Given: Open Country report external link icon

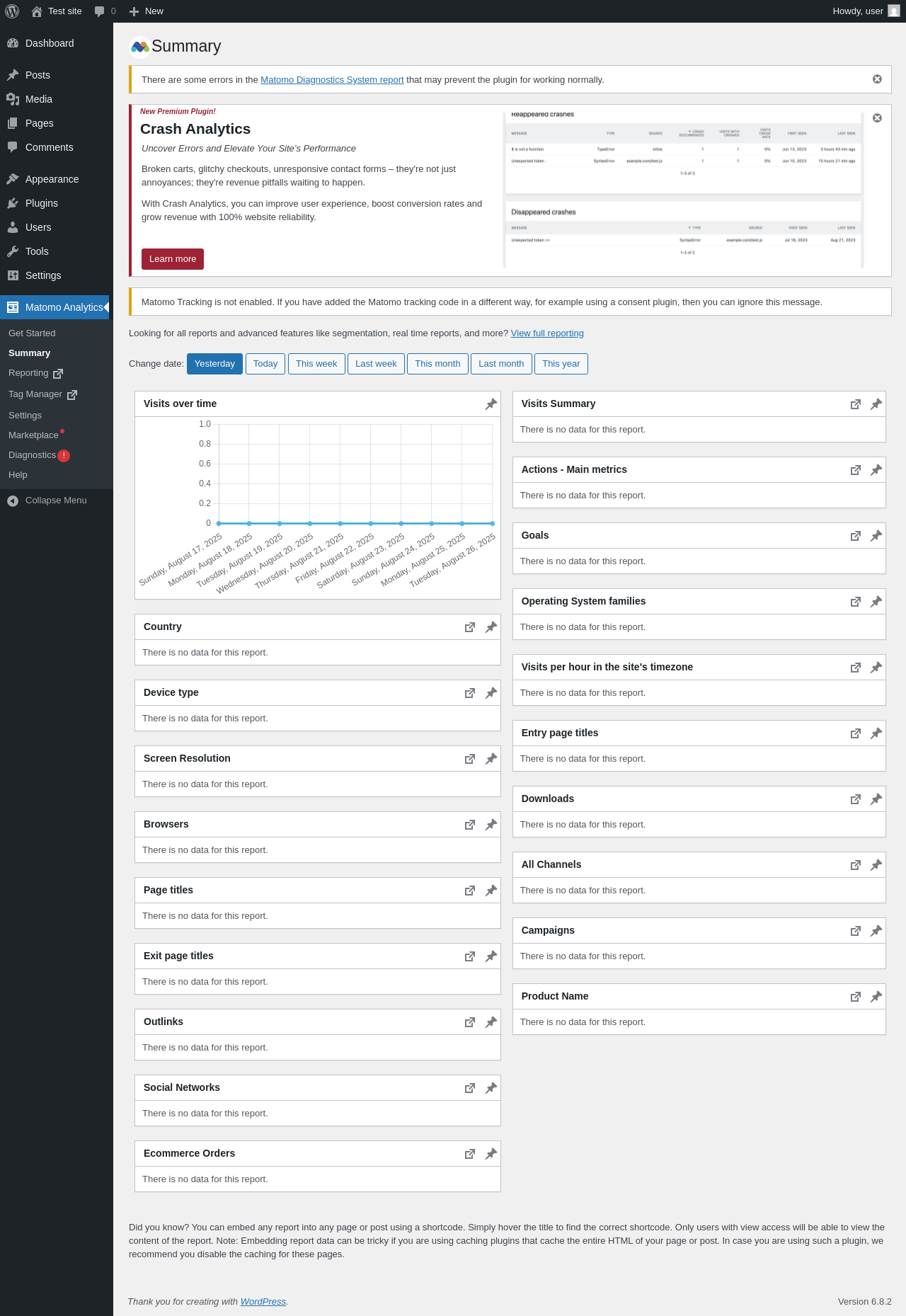Looking at the screenshot, I should tap(470, 627).
